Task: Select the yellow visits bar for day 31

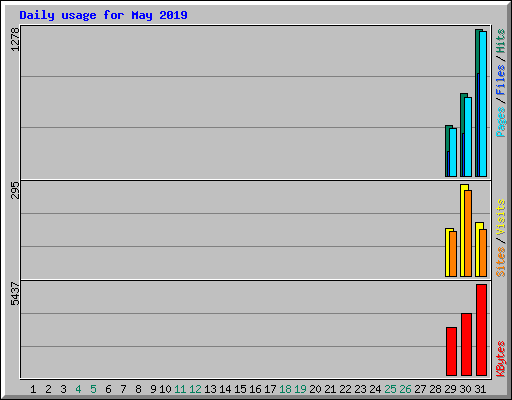Action: [477, 249]
